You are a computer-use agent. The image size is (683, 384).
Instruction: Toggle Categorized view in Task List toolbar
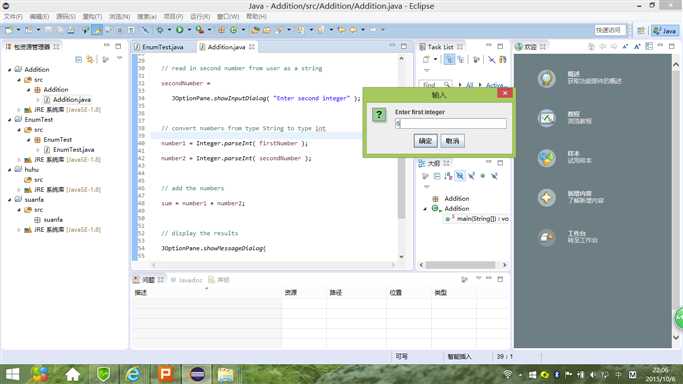(x=449, y=60)
